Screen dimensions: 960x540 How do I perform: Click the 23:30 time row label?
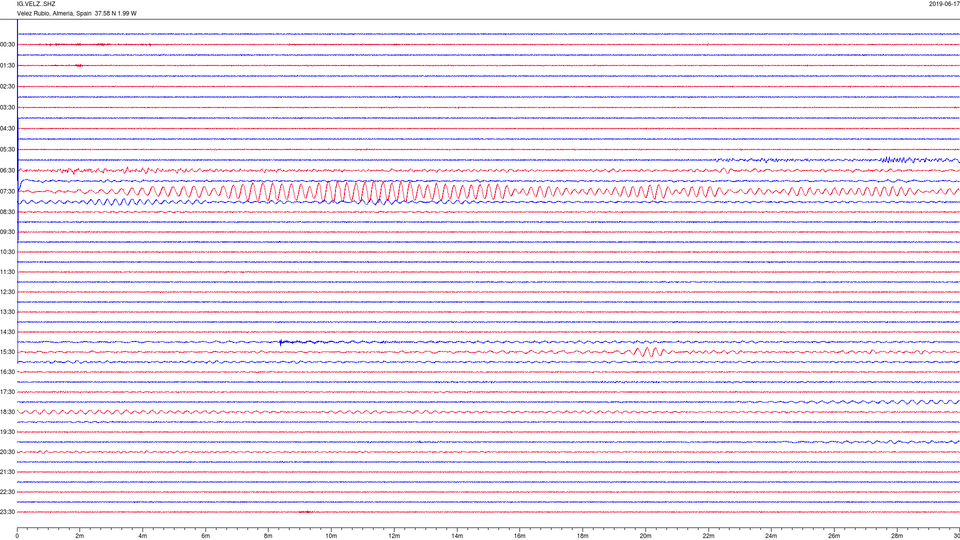(7, 512)
